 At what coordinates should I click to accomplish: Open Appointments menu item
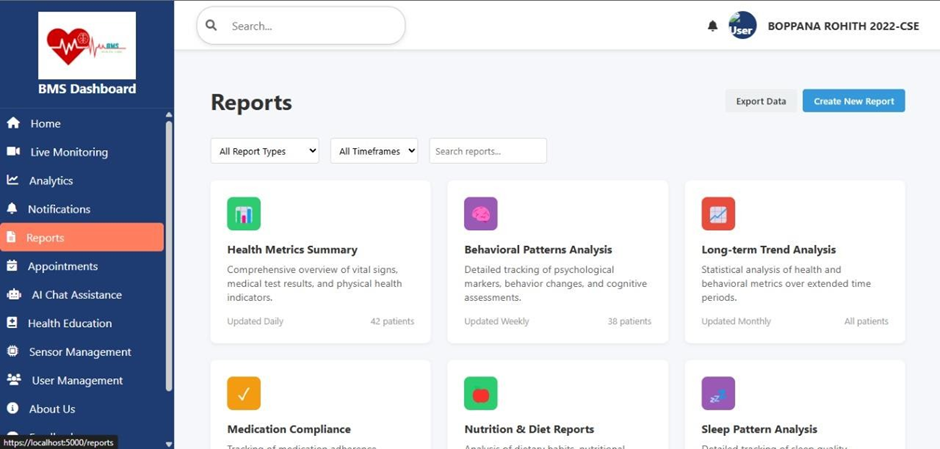(83, 266)
